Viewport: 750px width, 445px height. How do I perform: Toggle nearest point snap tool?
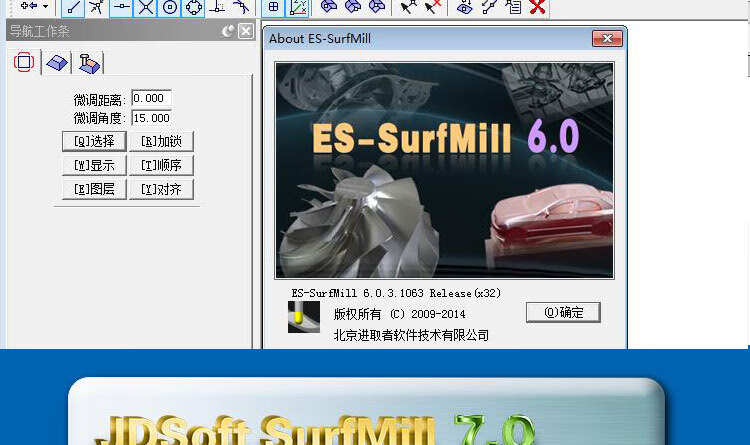point(97,7)
